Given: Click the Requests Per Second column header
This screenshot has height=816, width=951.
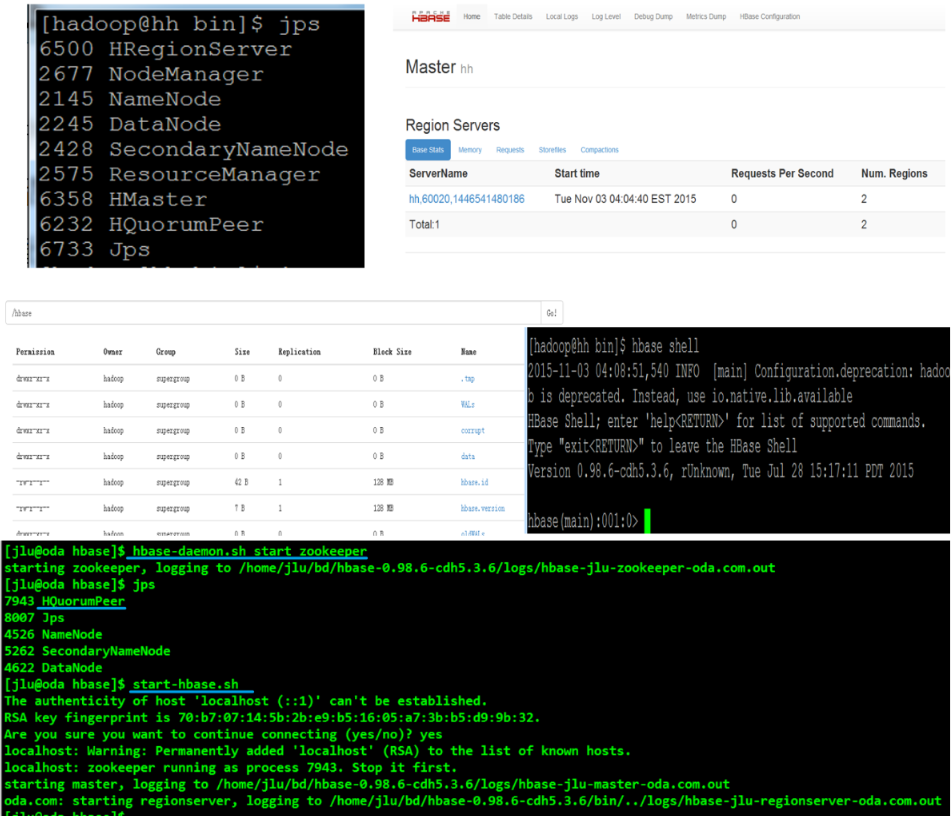Looking at the screenshot, I should [x=782, y=174].
